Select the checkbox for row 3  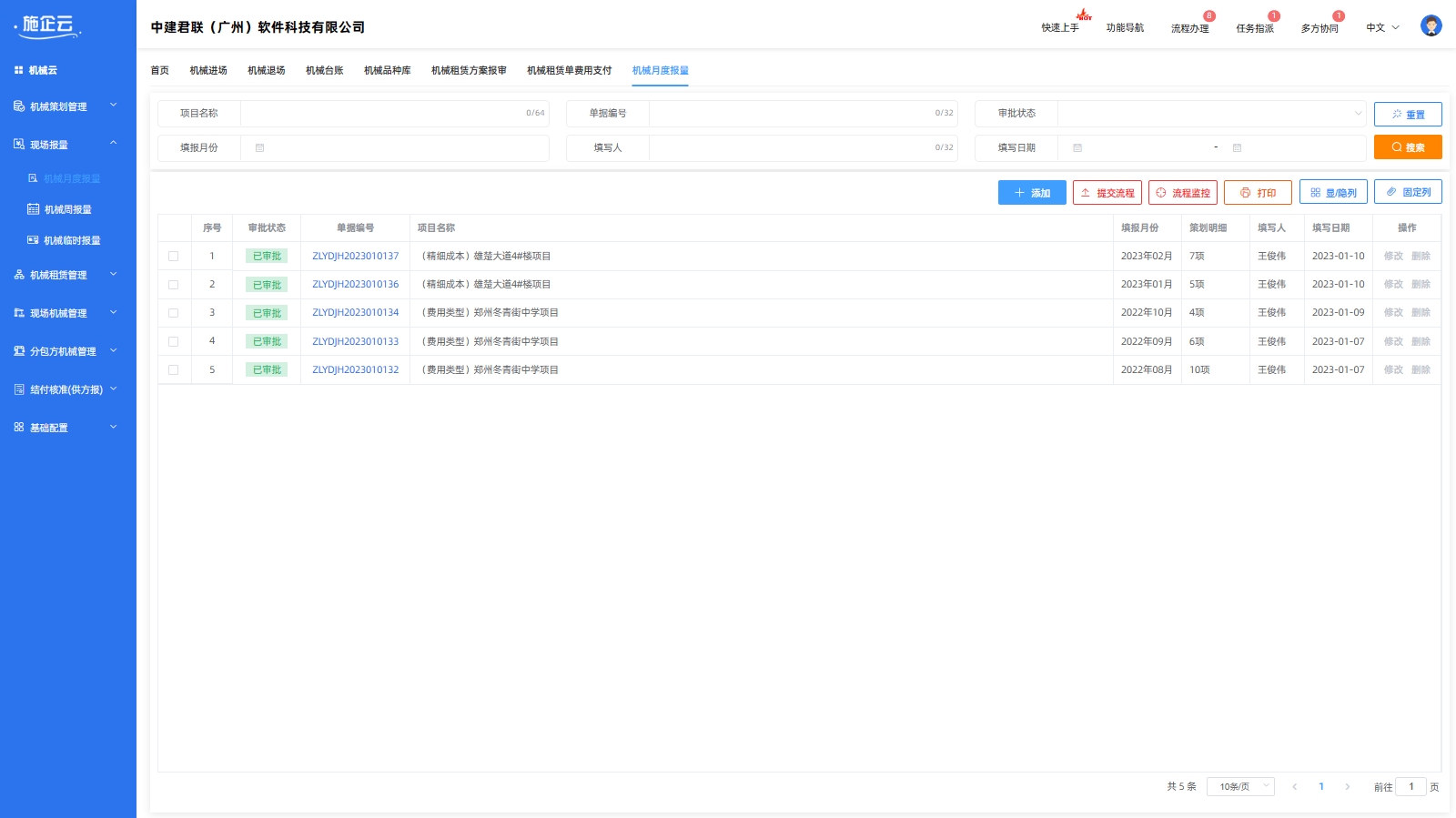[x=173, y=313]
